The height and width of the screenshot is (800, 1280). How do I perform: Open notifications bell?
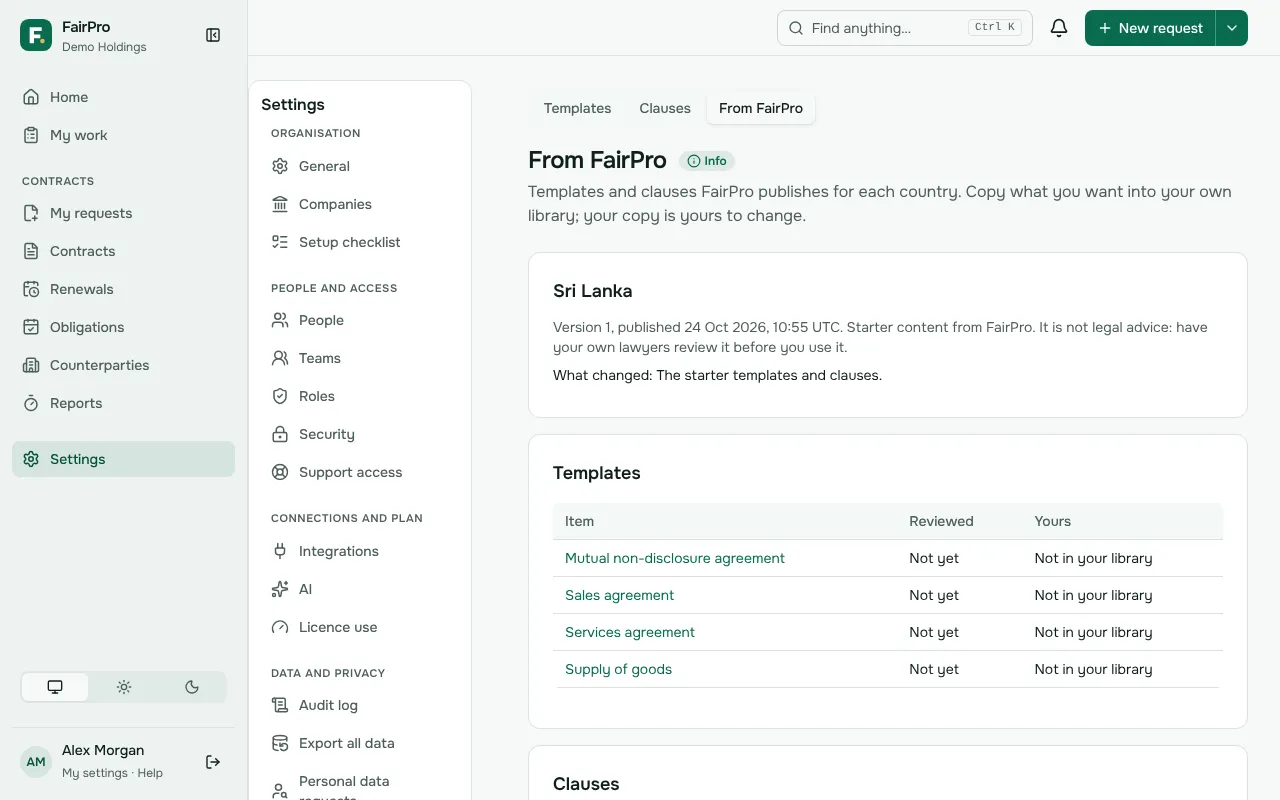point(1059,28)
